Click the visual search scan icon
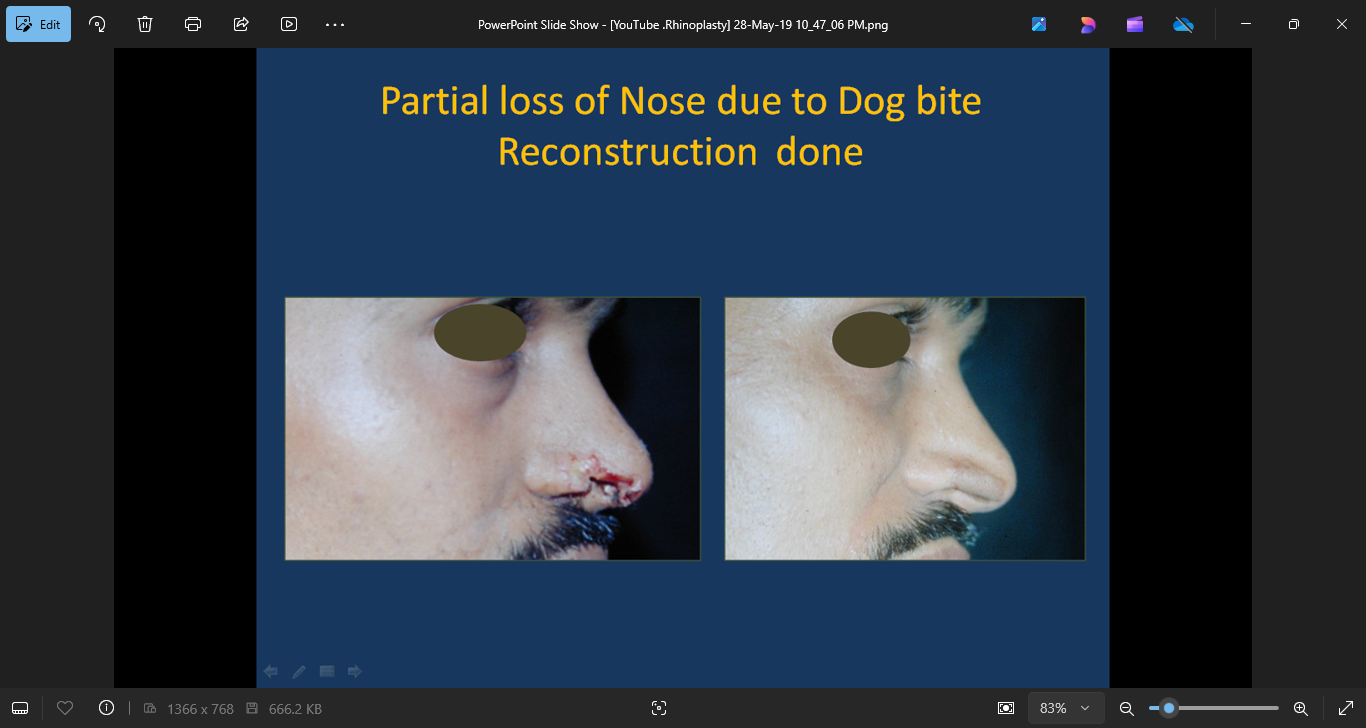This screenshot has height=728, width=1366. [x=658, y=708]
